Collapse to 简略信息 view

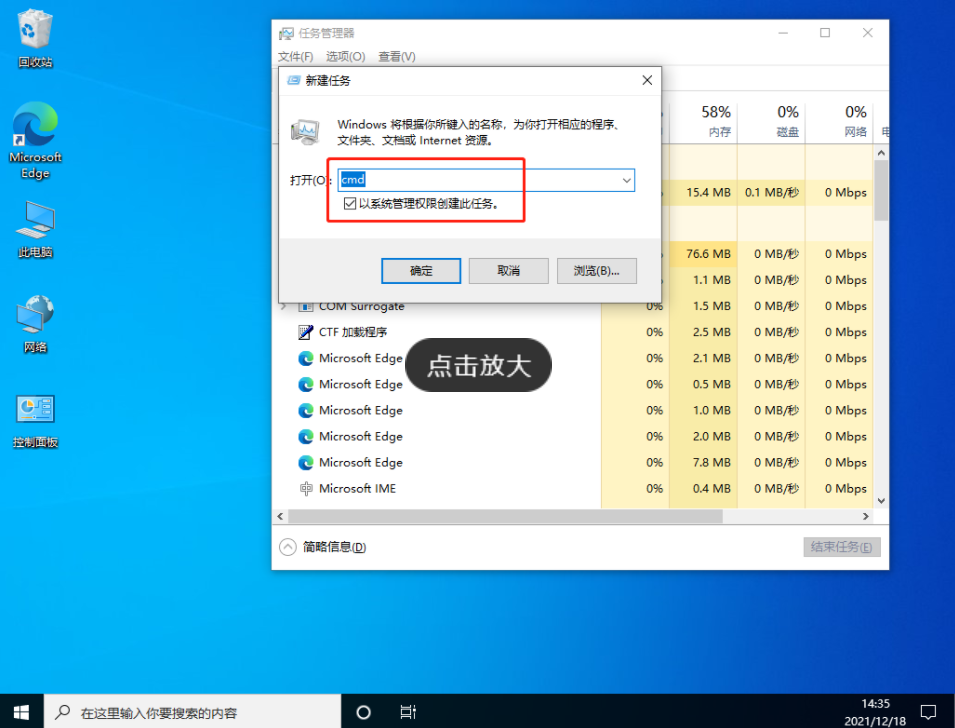pos(324,547)
